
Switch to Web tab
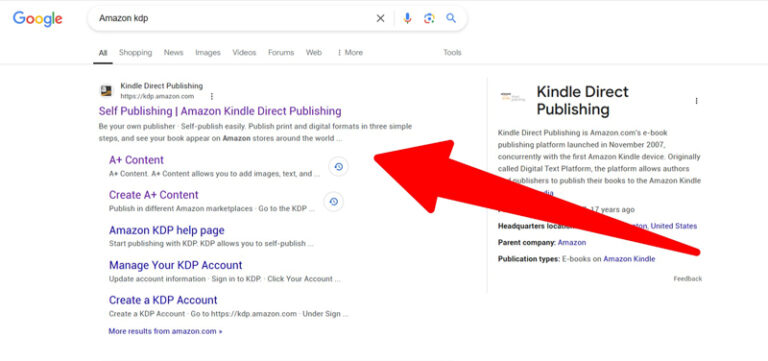314,52
